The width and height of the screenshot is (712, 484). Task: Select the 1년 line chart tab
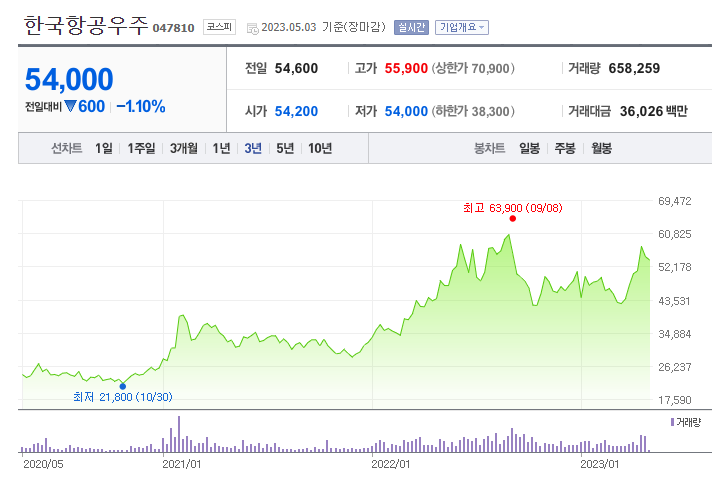(x=222, y=148)
